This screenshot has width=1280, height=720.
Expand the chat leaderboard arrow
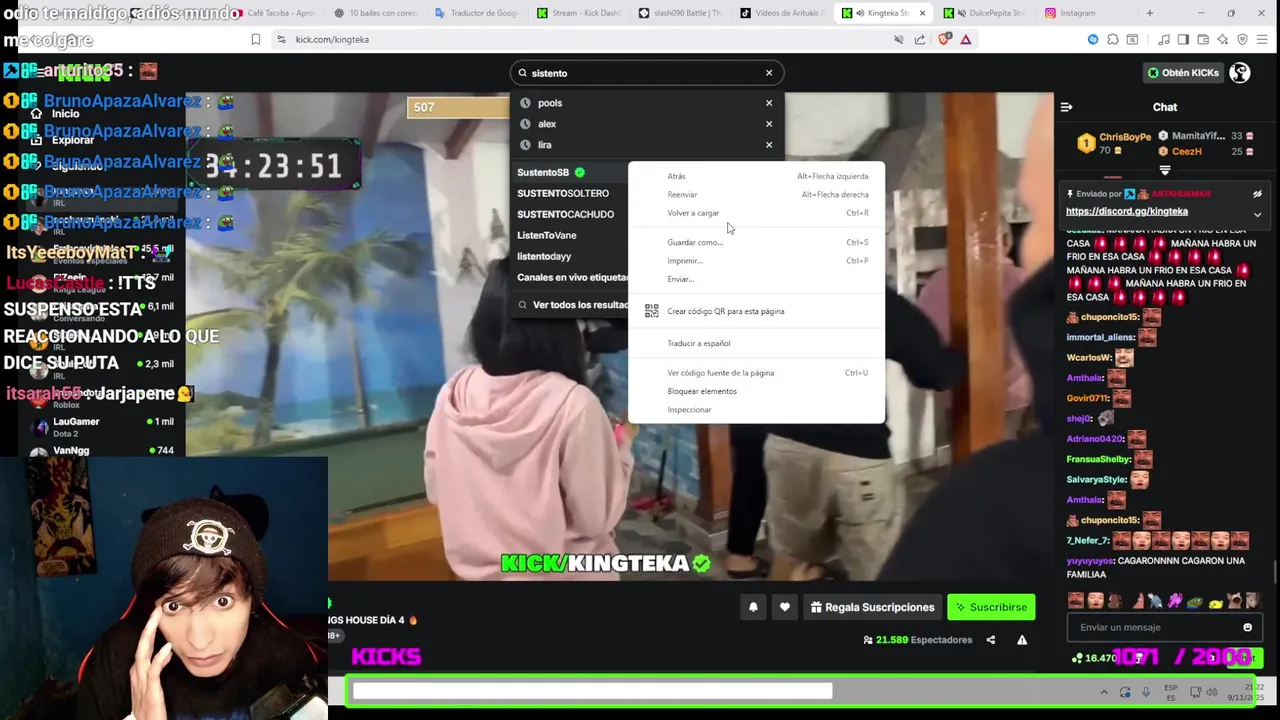coord(1165,170)
